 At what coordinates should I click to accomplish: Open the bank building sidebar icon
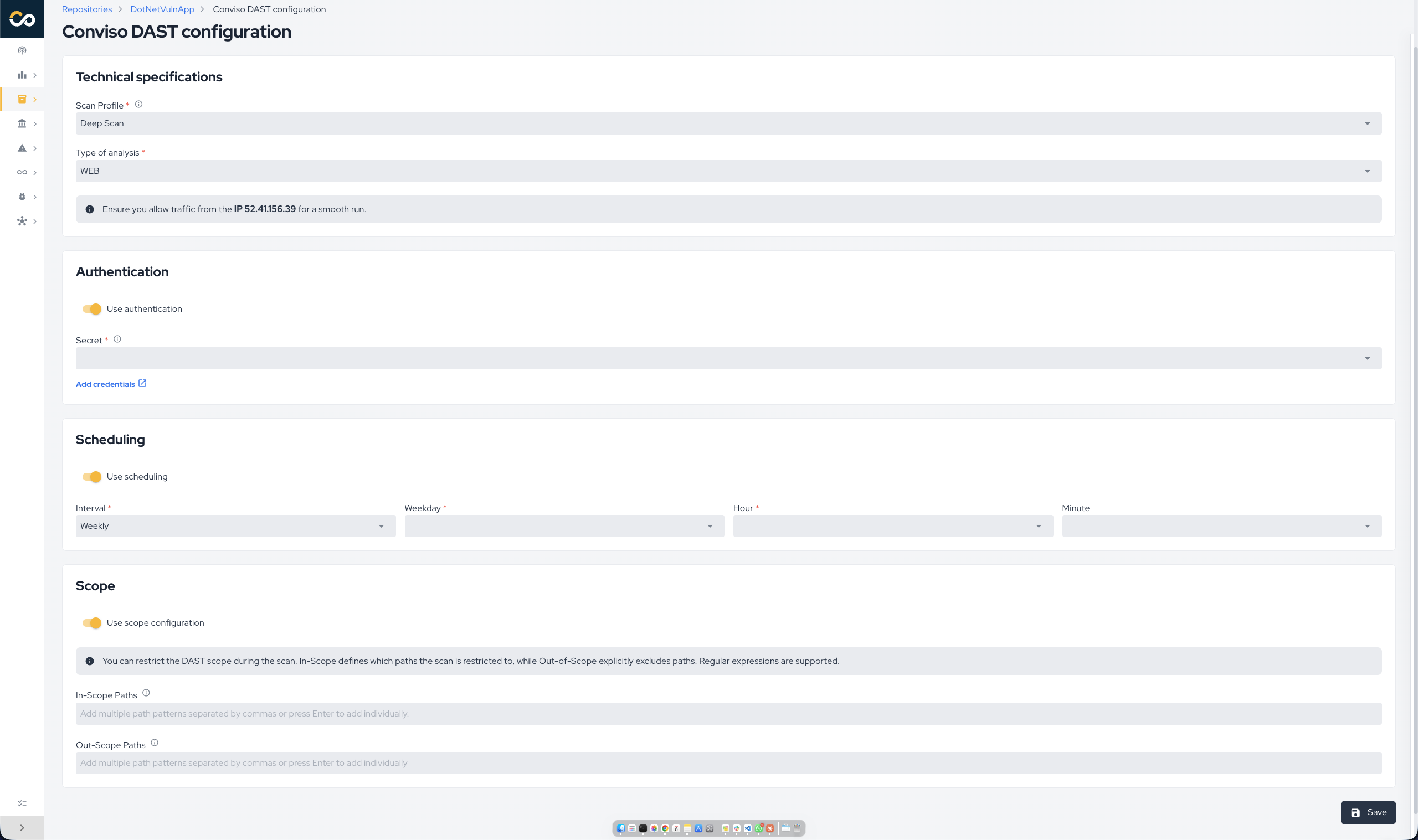tap(22, 123)
